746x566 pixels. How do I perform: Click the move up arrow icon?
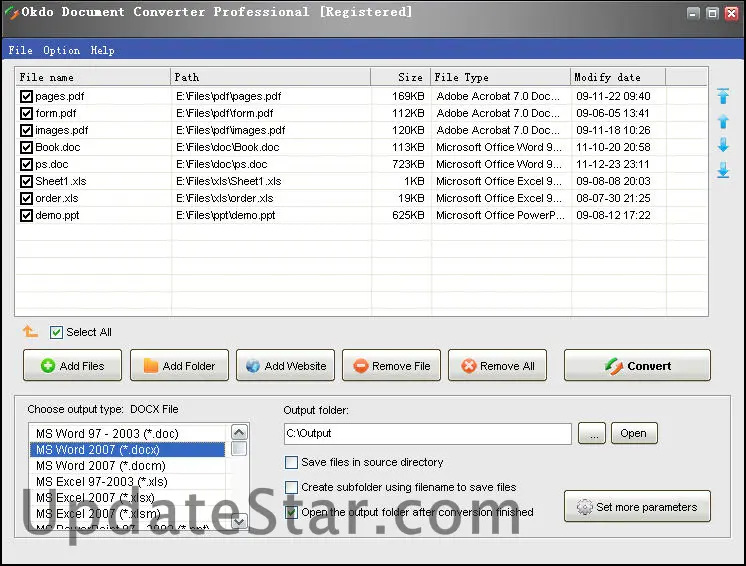coord(723,121)
